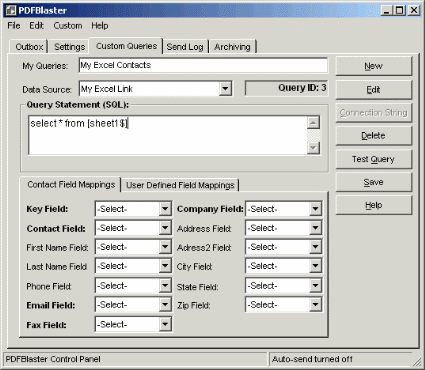This screenshot has height=370, width=425.
Task: Expand the Data Source dropdown
Action: pyautogui.click(x=225, y=89)
